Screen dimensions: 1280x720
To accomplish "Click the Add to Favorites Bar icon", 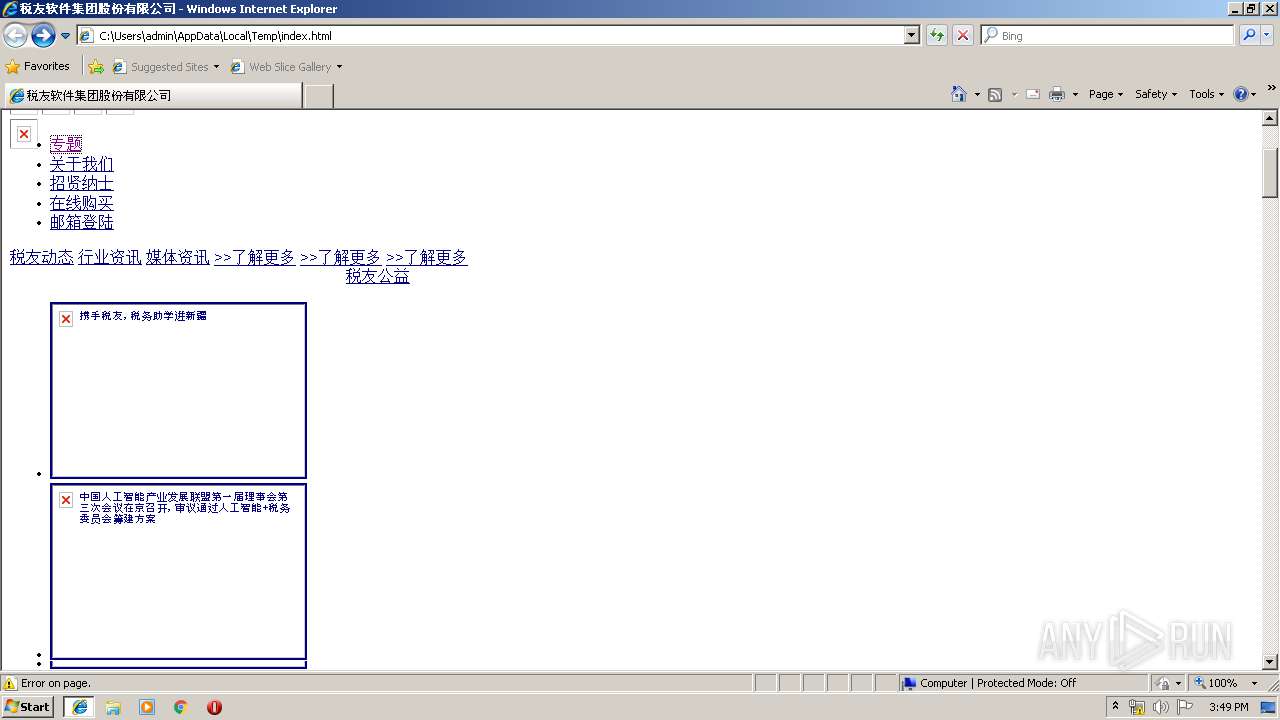I will 96,67.
